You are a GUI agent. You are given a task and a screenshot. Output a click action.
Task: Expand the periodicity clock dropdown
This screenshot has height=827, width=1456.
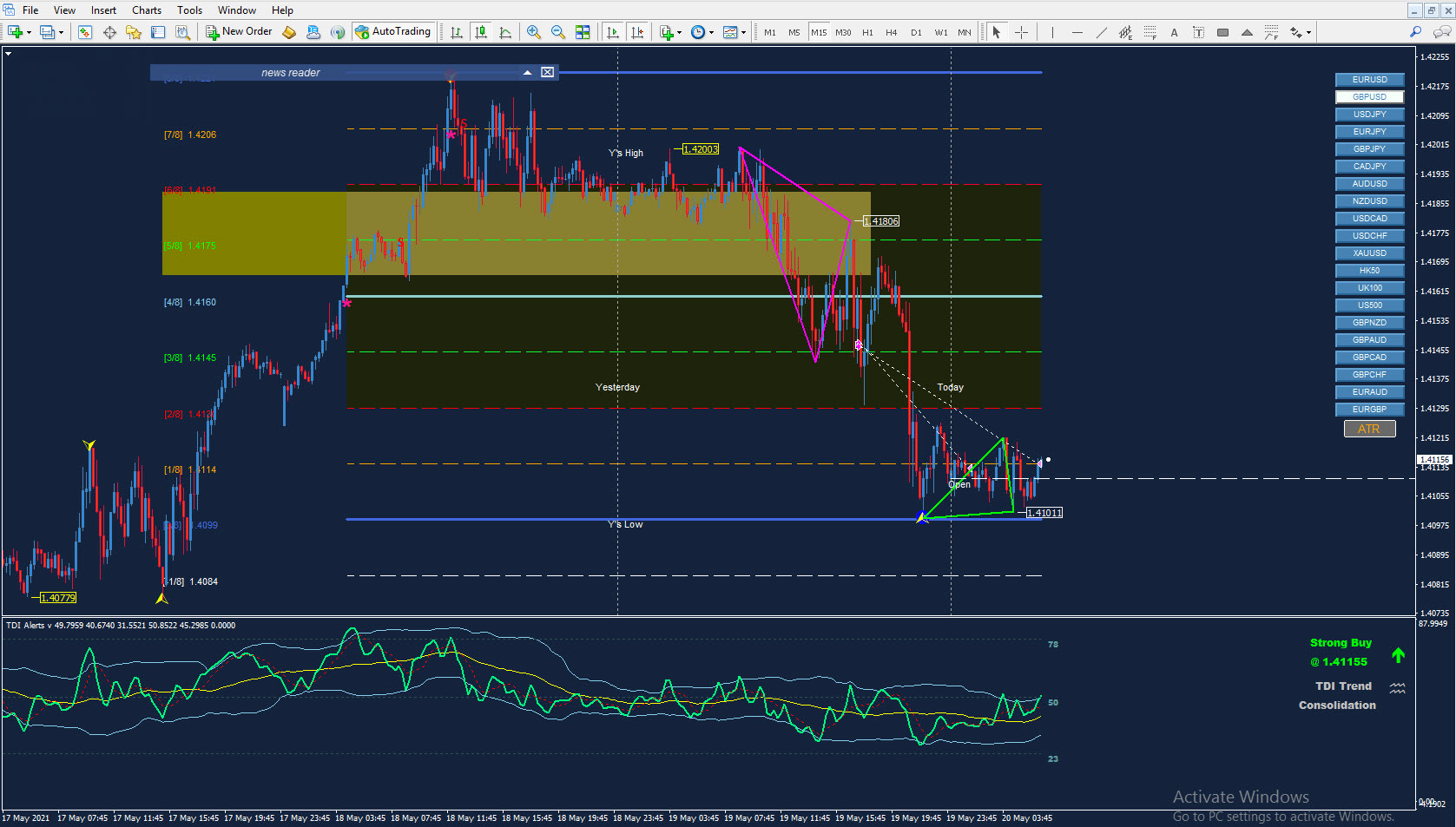pos(711,32)
